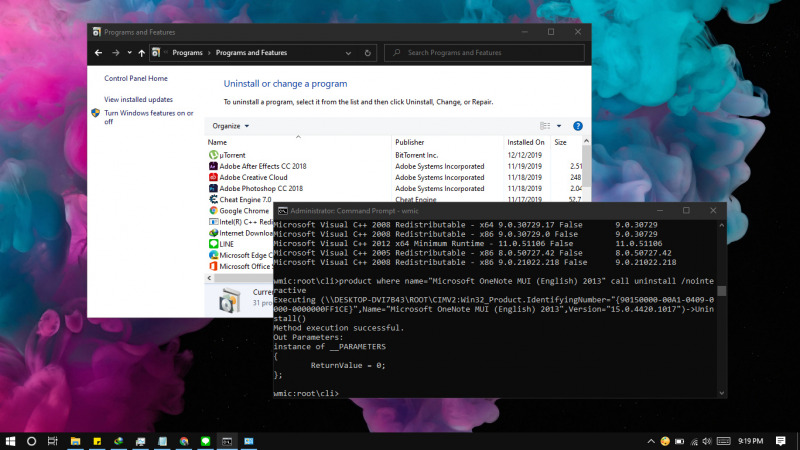The height and width of the screenshot is (450, 800).
Task: Open battery status in system tray
Action: coord(680,441)
